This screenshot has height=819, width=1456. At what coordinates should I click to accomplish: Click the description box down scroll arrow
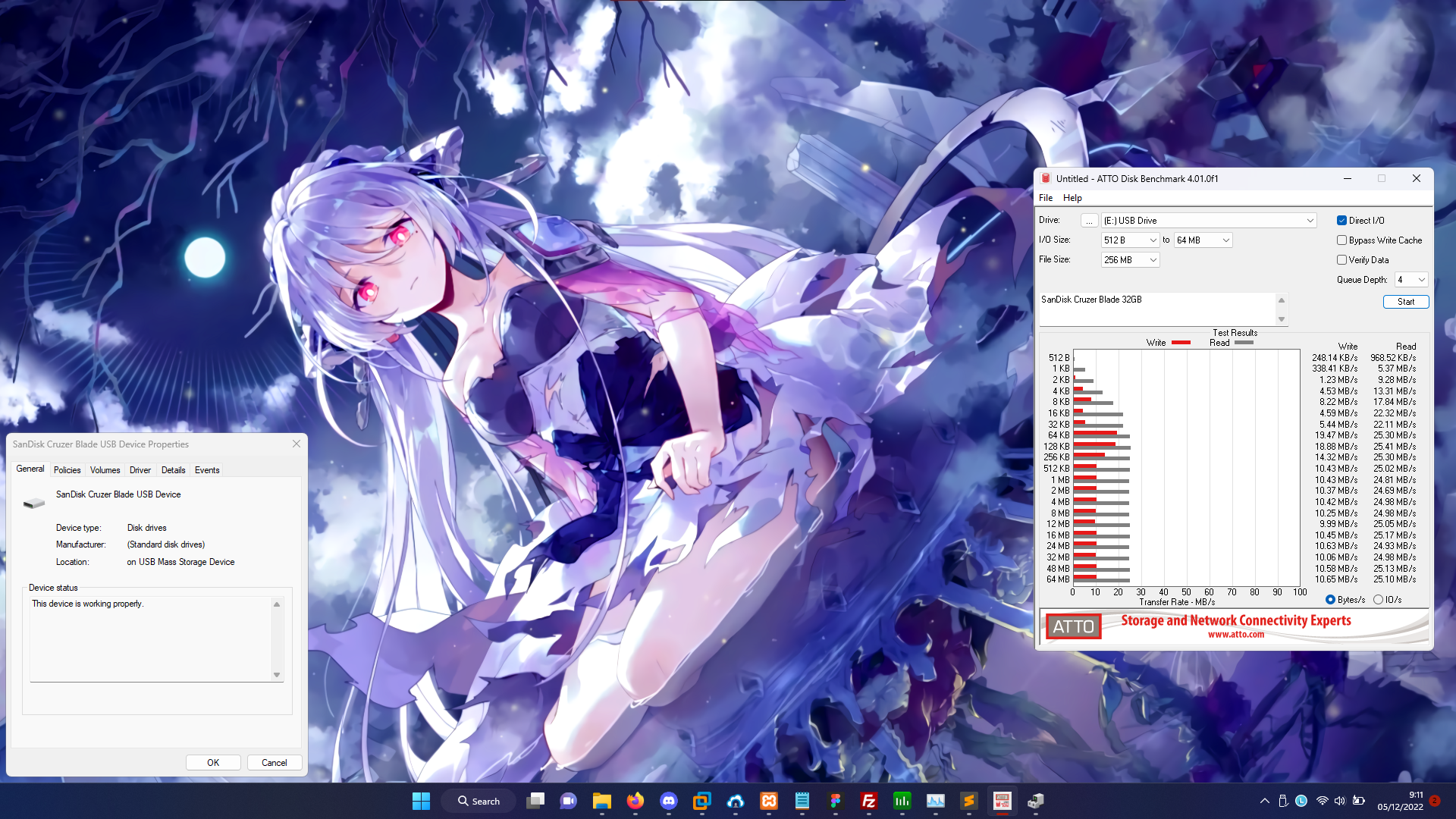[1282, 319]
